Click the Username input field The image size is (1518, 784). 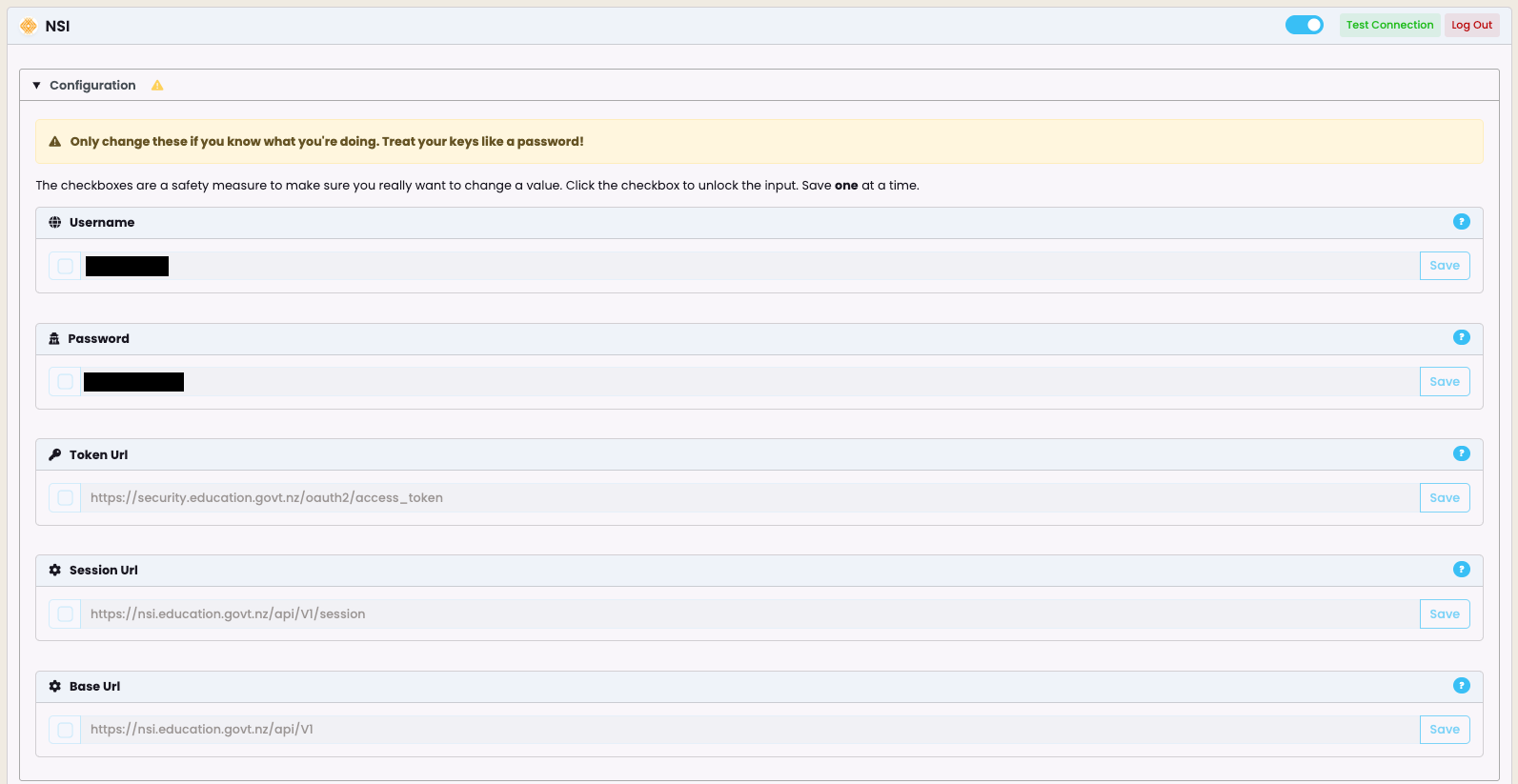[750, 266]
